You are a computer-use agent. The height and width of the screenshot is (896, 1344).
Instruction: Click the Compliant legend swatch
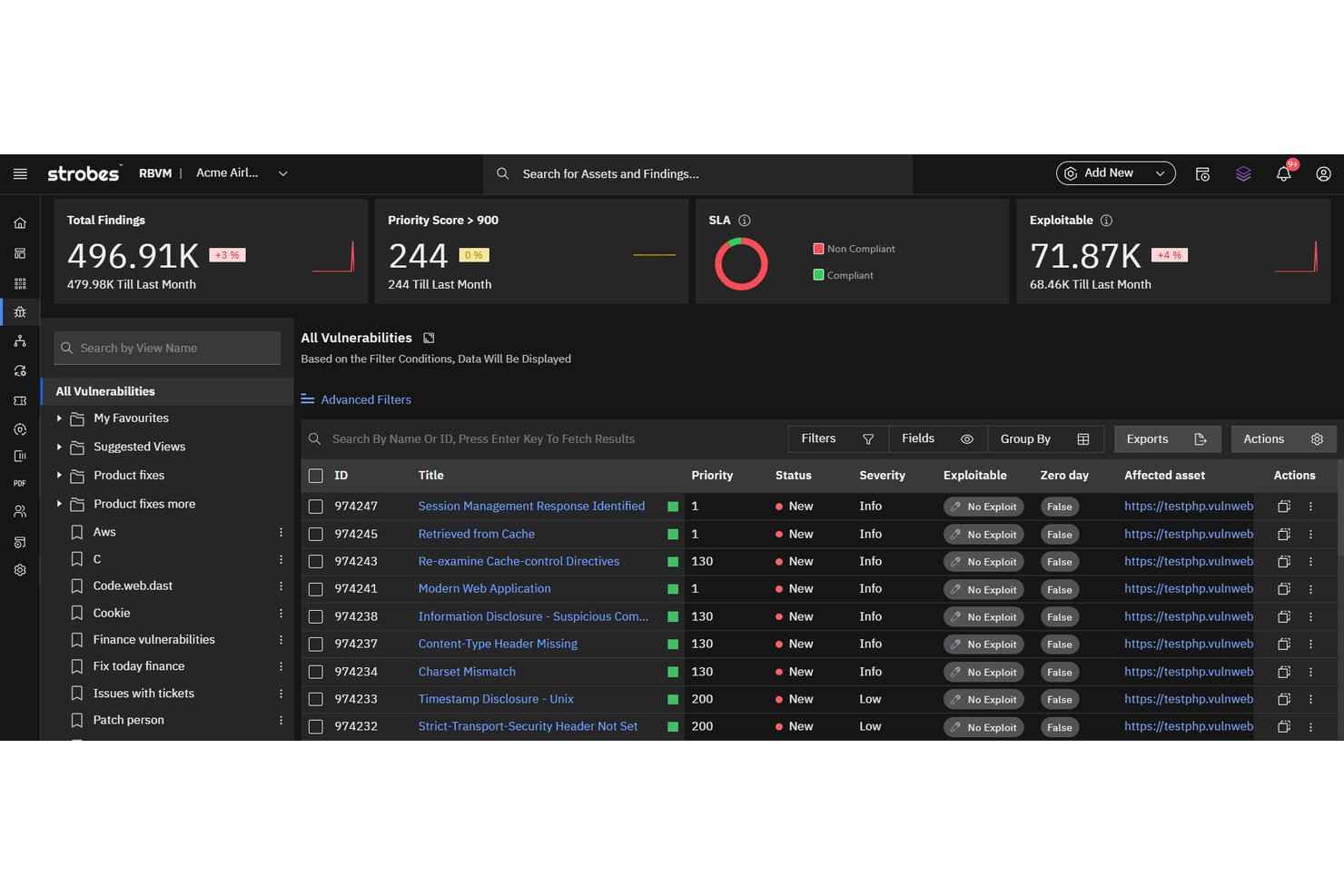[x=818, y=275]
